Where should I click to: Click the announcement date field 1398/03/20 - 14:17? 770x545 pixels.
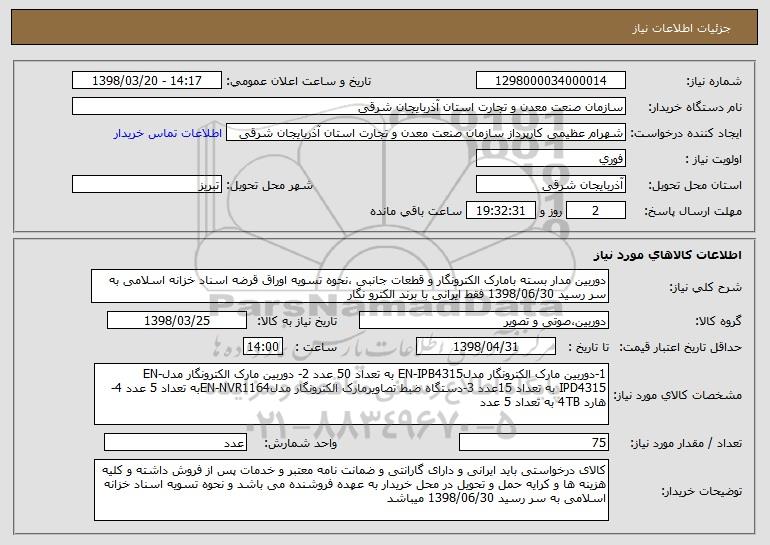click(147, 80)
